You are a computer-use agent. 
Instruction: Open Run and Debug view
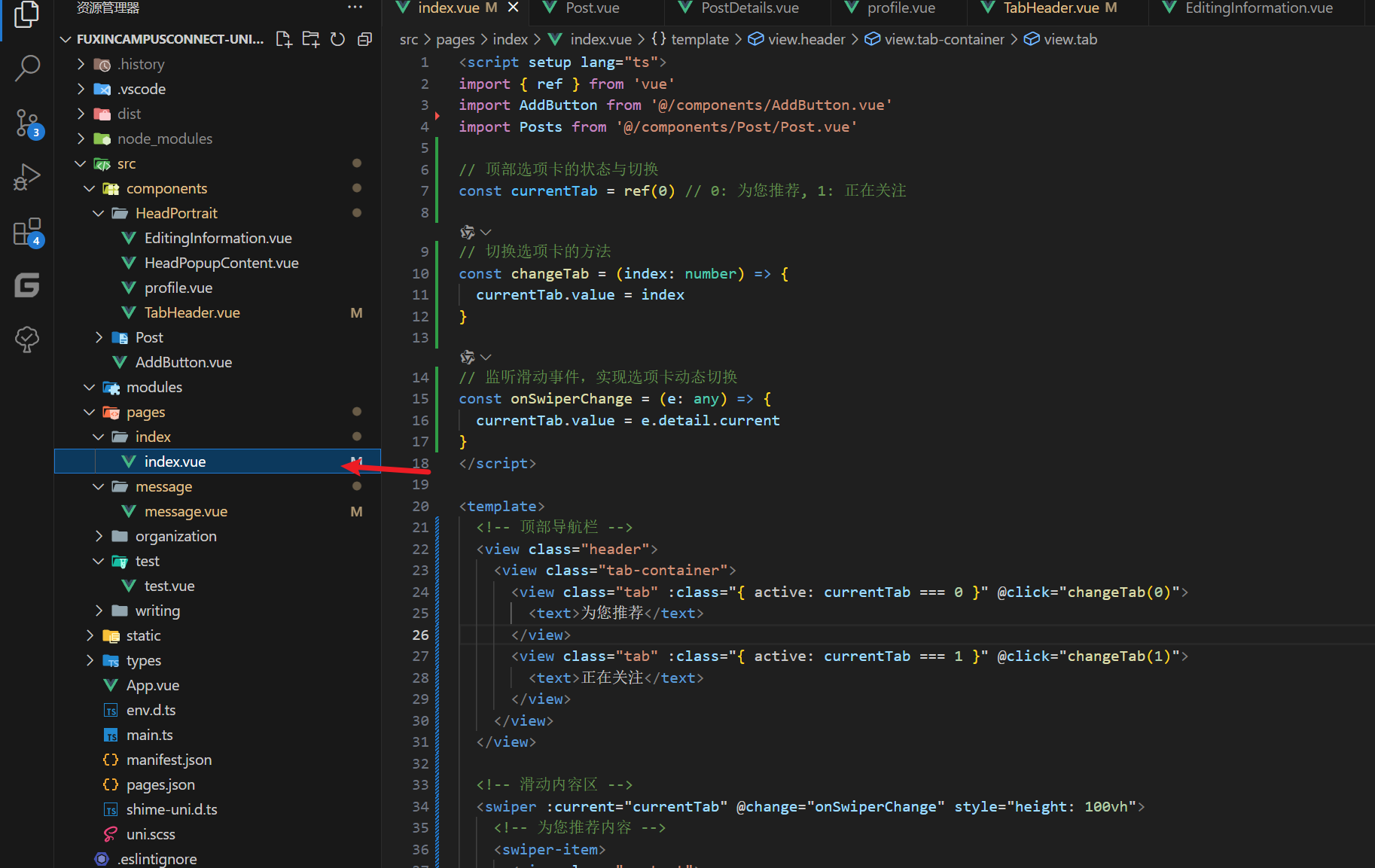[27, 178]
